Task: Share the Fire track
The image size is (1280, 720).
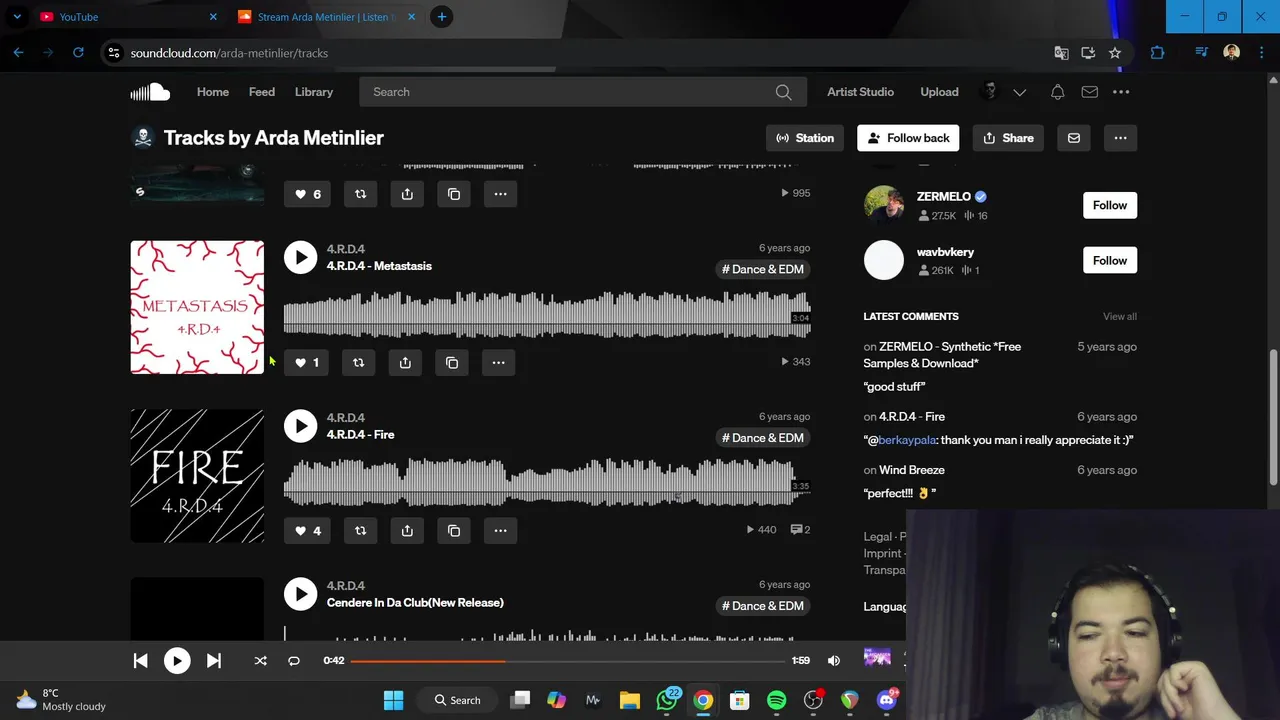Action: coord(407,530)
